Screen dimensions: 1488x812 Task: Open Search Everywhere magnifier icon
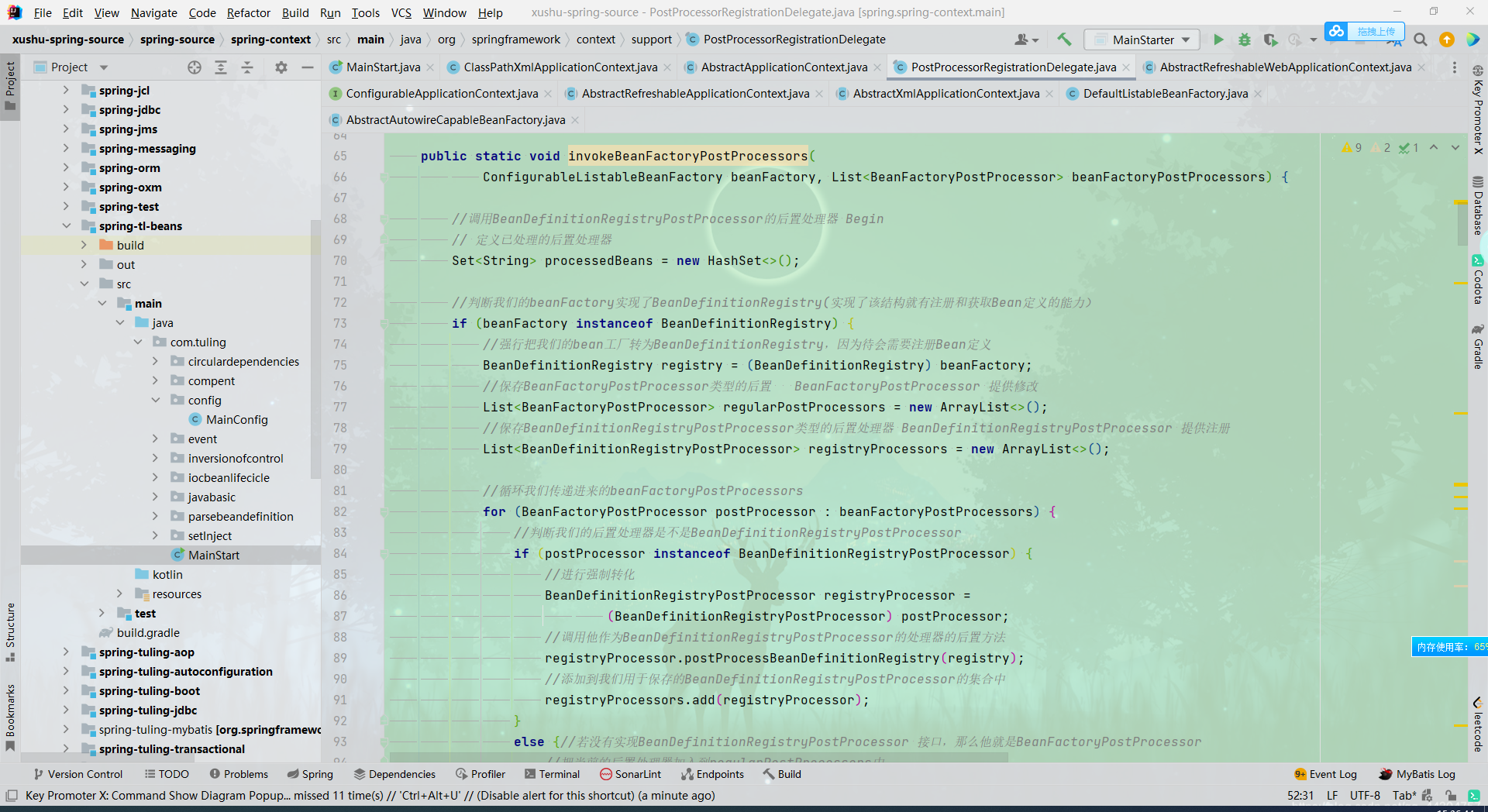[x=1421, y=40]
